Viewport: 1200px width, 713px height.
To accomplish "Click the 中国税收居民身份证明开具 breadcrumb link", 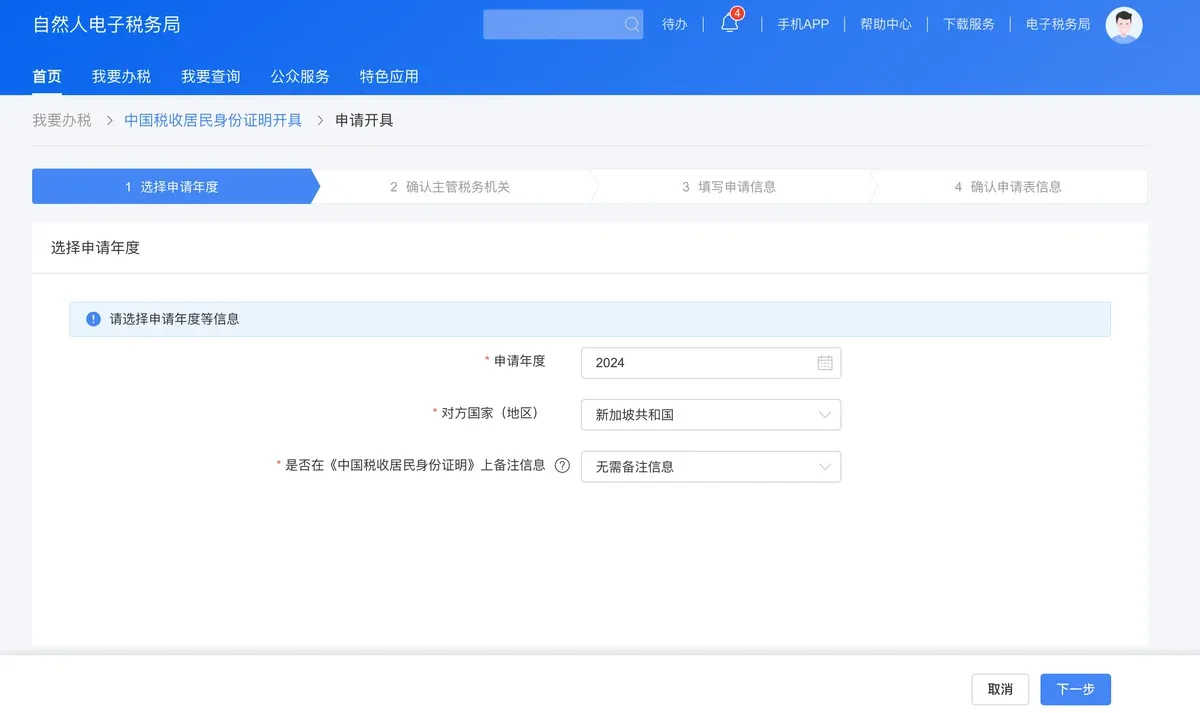I will pyautogui.click(x=212, y=119).
